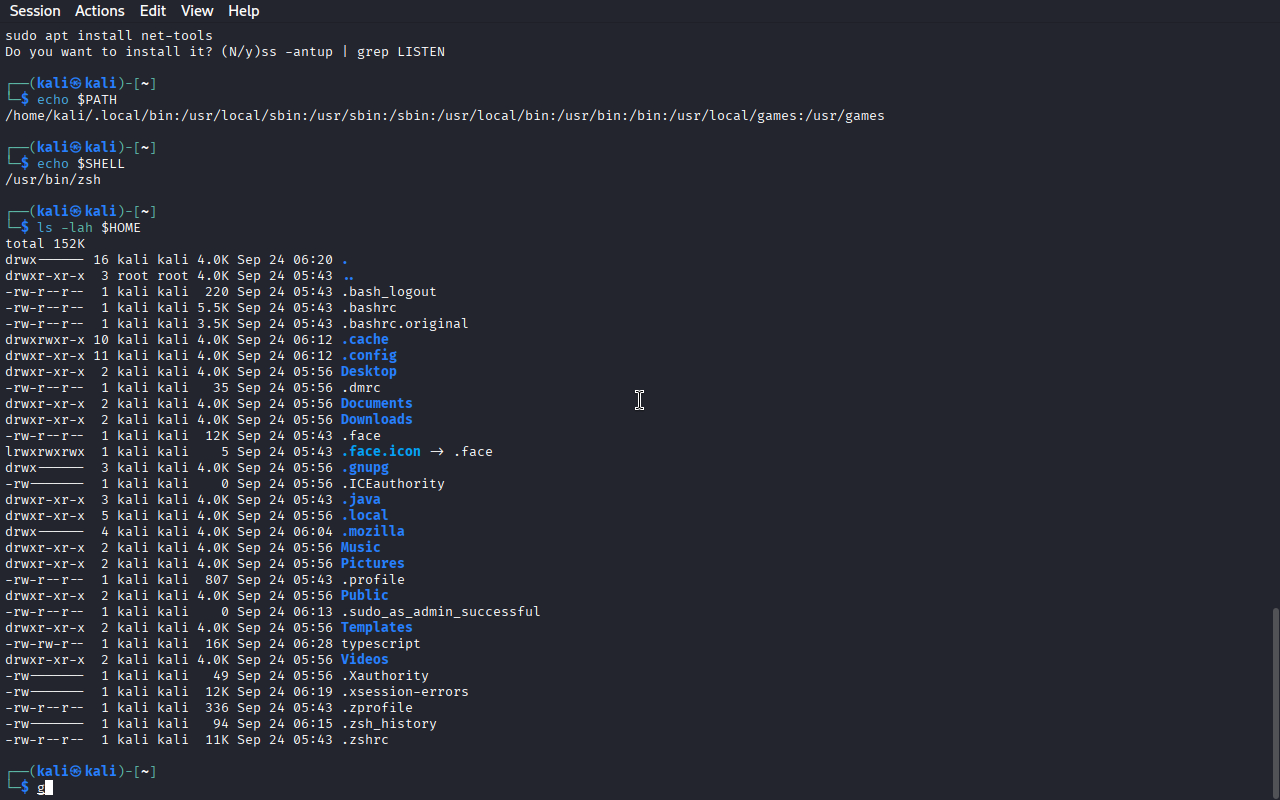Open the Help menu
This screenshot has width=1280, height=800.
(x=243, y=11)
